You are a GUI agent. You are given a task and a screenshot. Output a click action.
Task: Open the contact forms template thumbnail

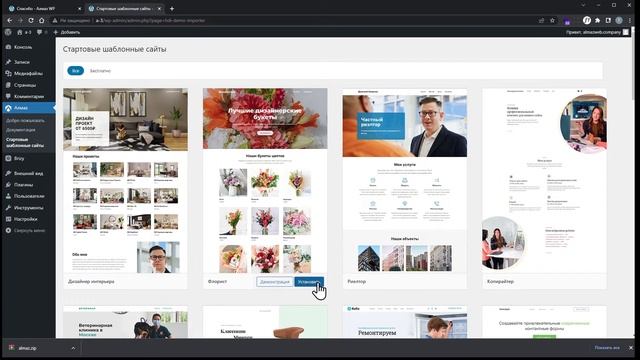click(x=544, y=322)
